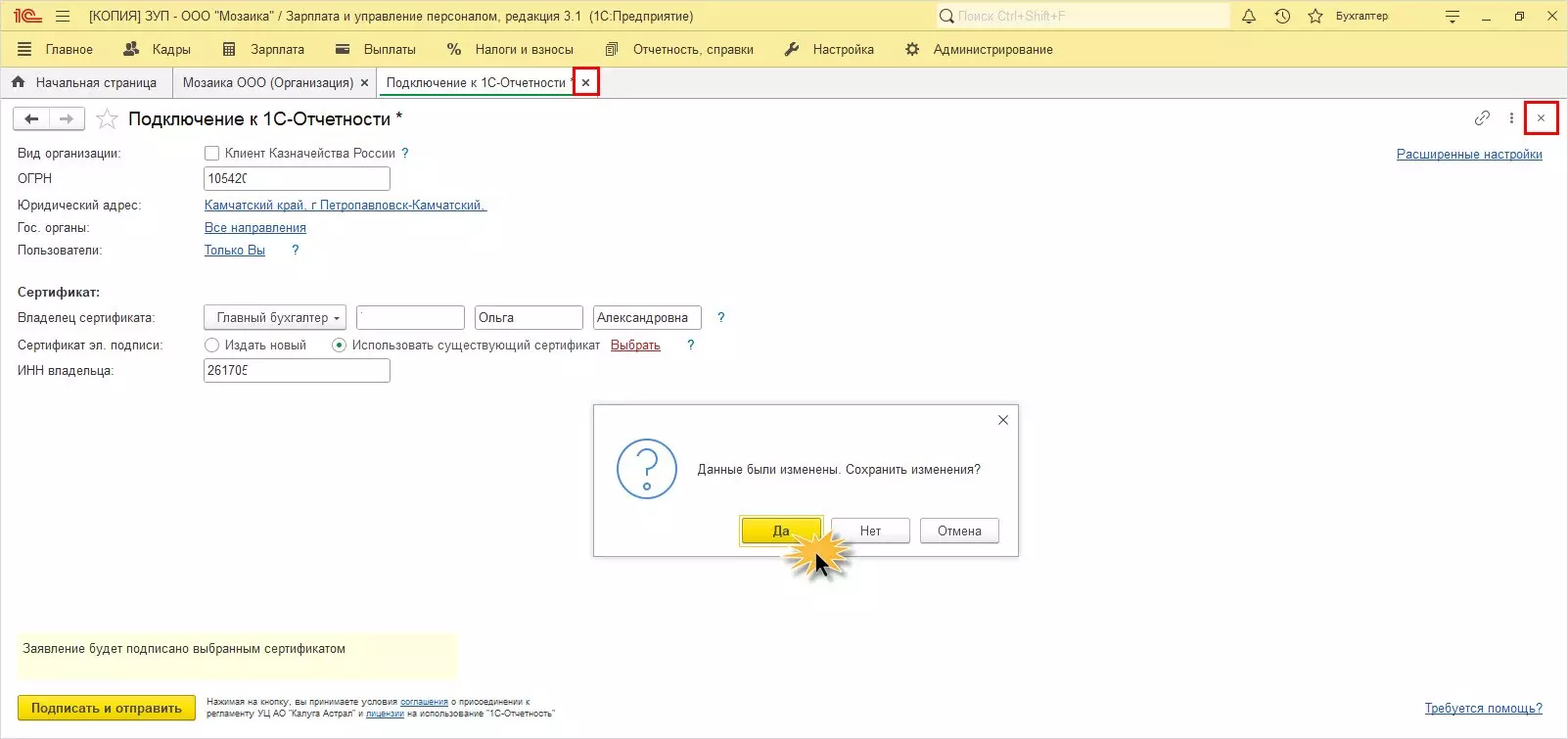The image size is (1568, 739).
Task: Click the Бухгалтер user name
Action: (1361, 17)
